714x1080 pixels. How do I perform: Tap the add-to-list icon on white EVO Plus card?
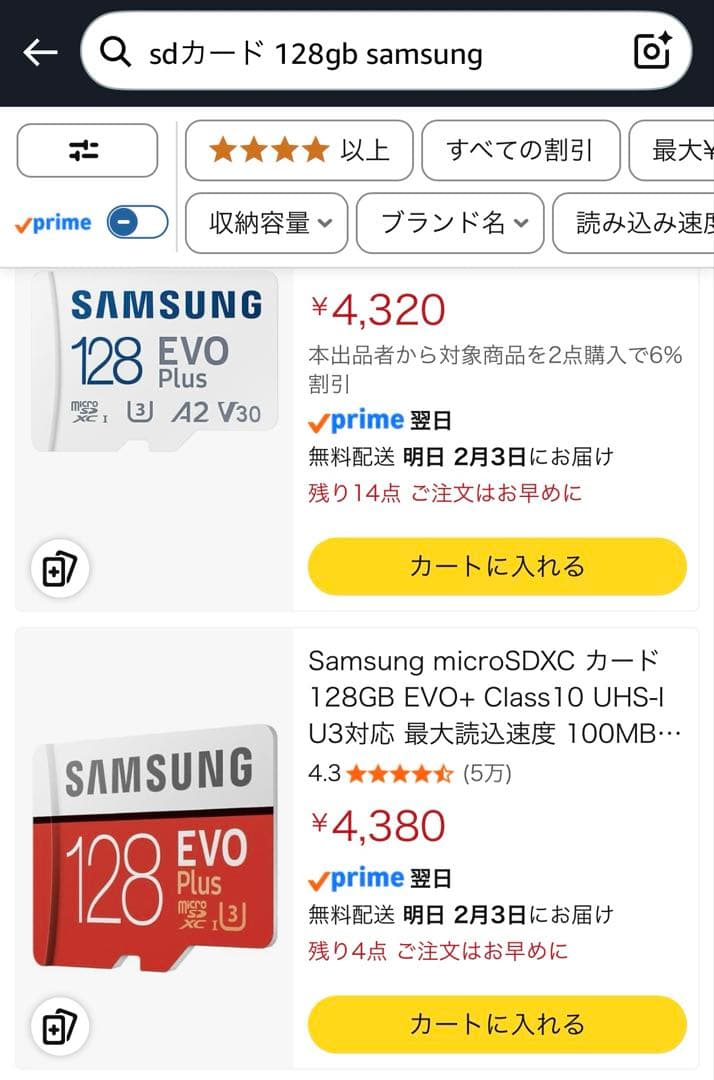(58, 567)
